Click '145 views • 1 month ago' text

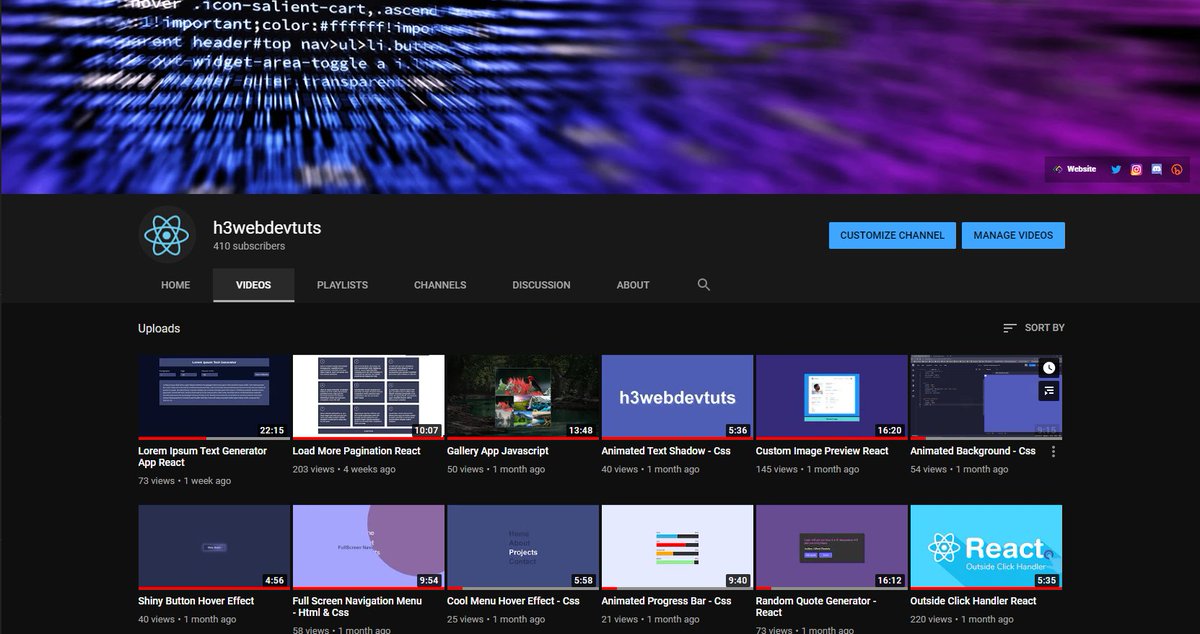coord(807,469)
